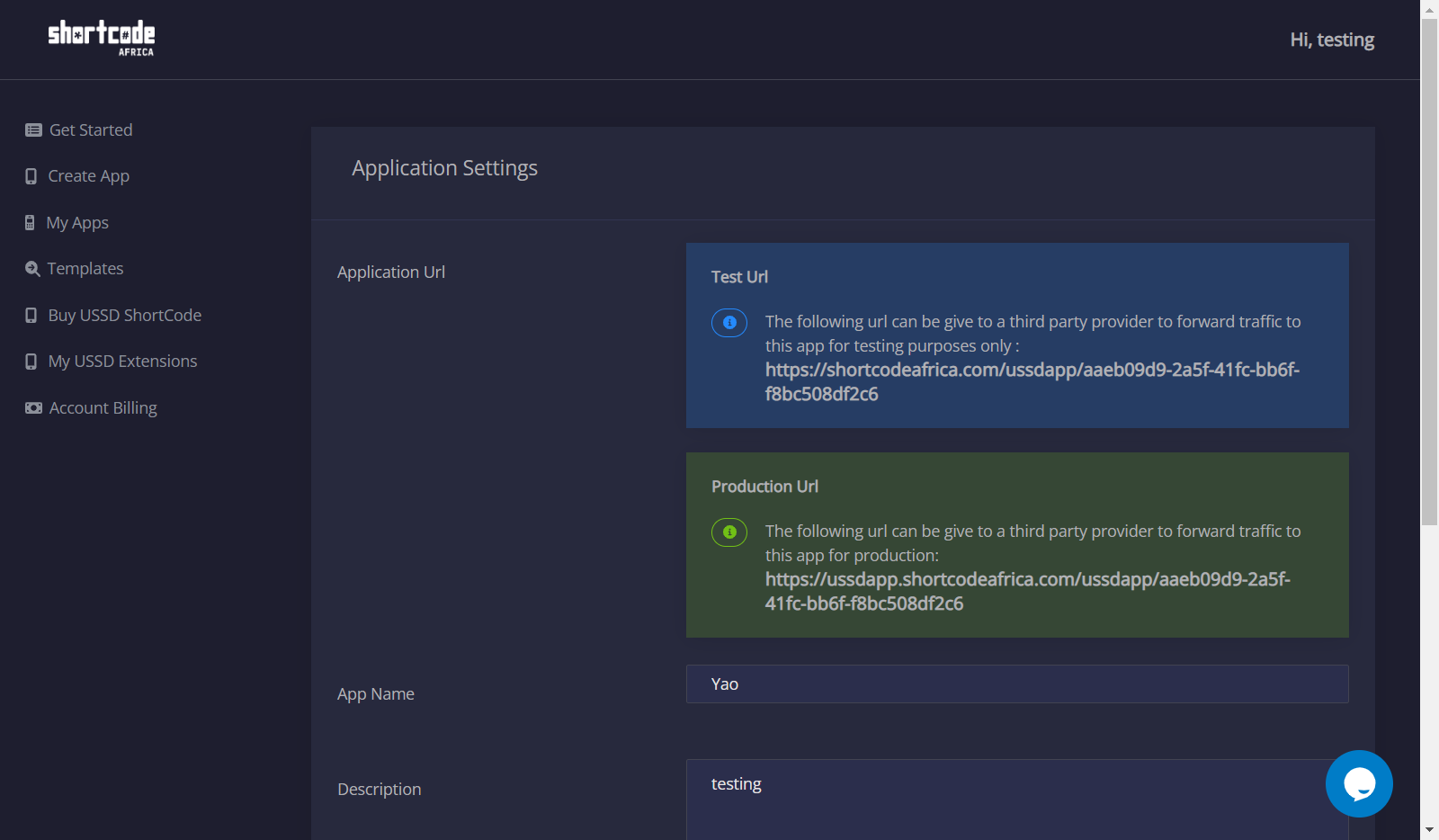The height and width of the screenshot is (840, 1439).
Task: Click the Account Billing money icon
Action: coord(33,408)
